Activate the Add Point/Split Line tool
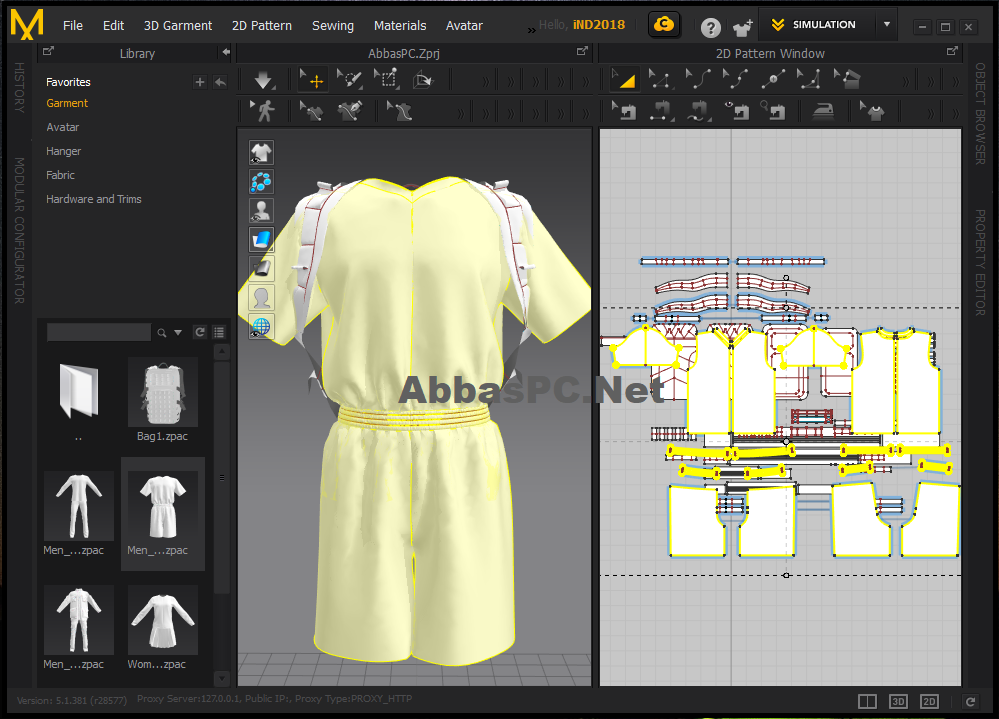The width and height of the screenshot is (999, 719). pyautogui.click(x=772, y=80)
